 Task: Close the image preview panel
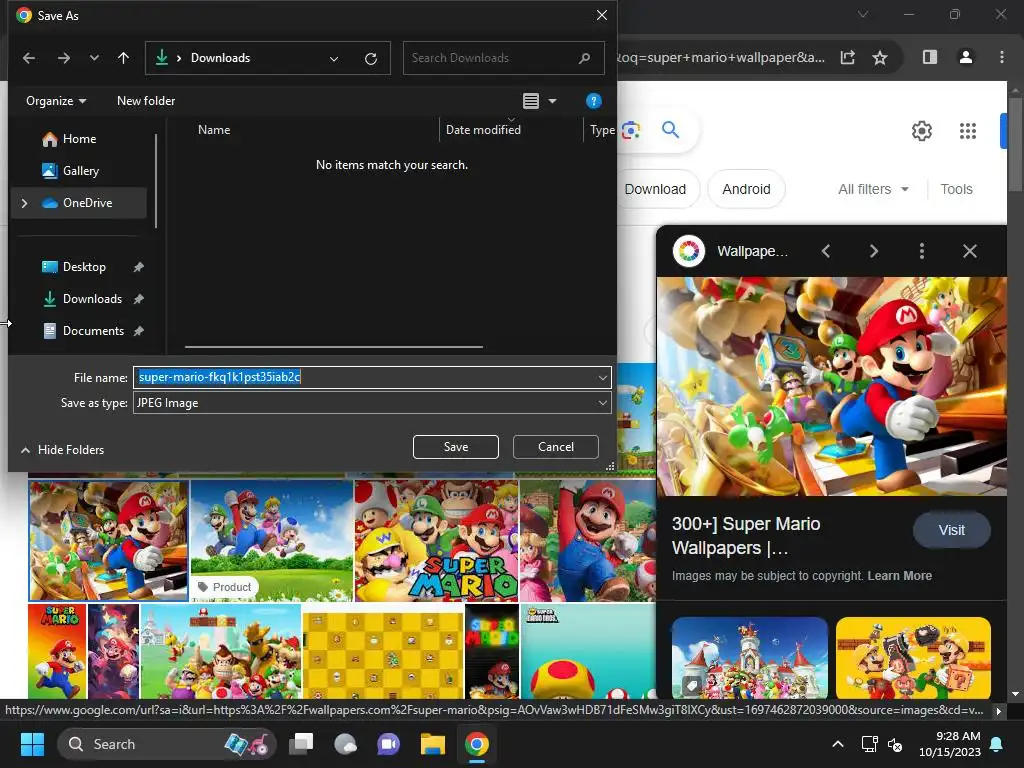click(x=969, y=251)
